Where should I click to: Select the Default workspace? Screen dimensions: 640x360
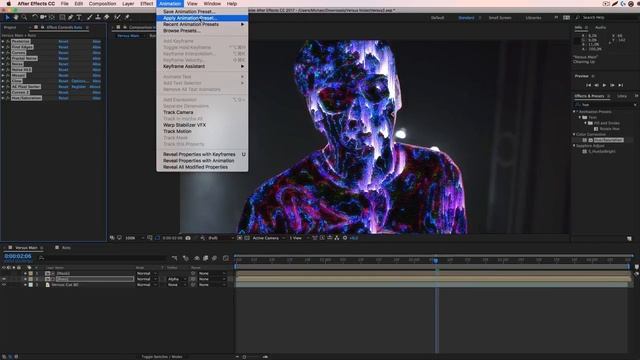pos(438,18)
